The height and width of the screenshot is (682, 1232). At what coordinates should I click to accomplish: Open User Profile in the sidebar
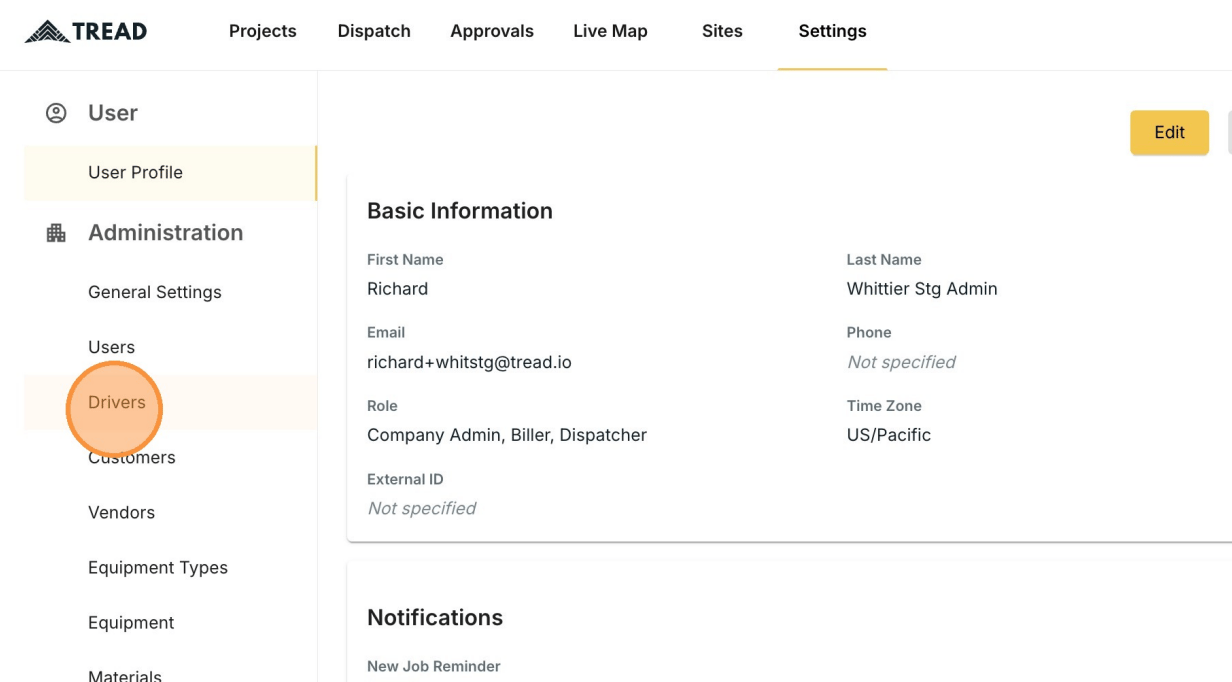(x=170, y=173)
